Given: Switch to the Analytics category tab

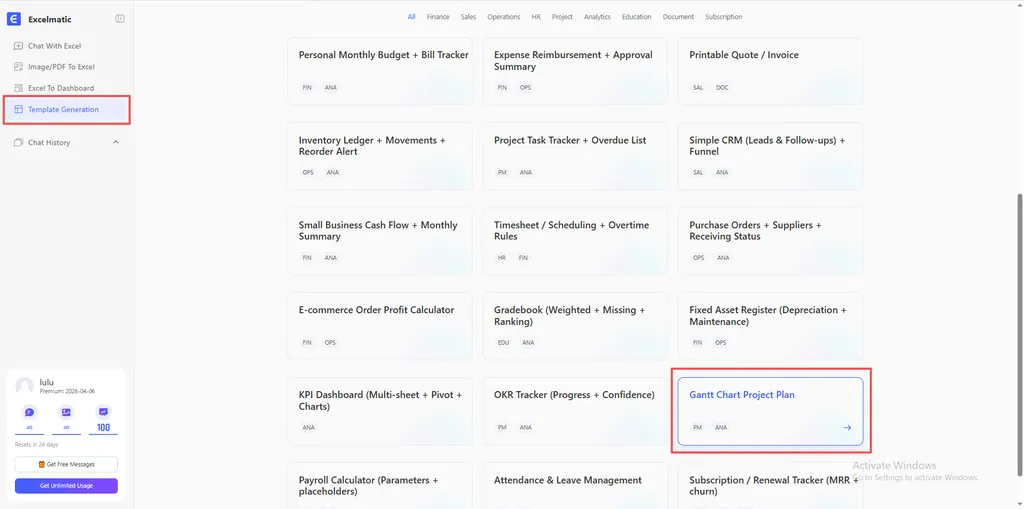Looking at the screenshot, I should 597,17.
